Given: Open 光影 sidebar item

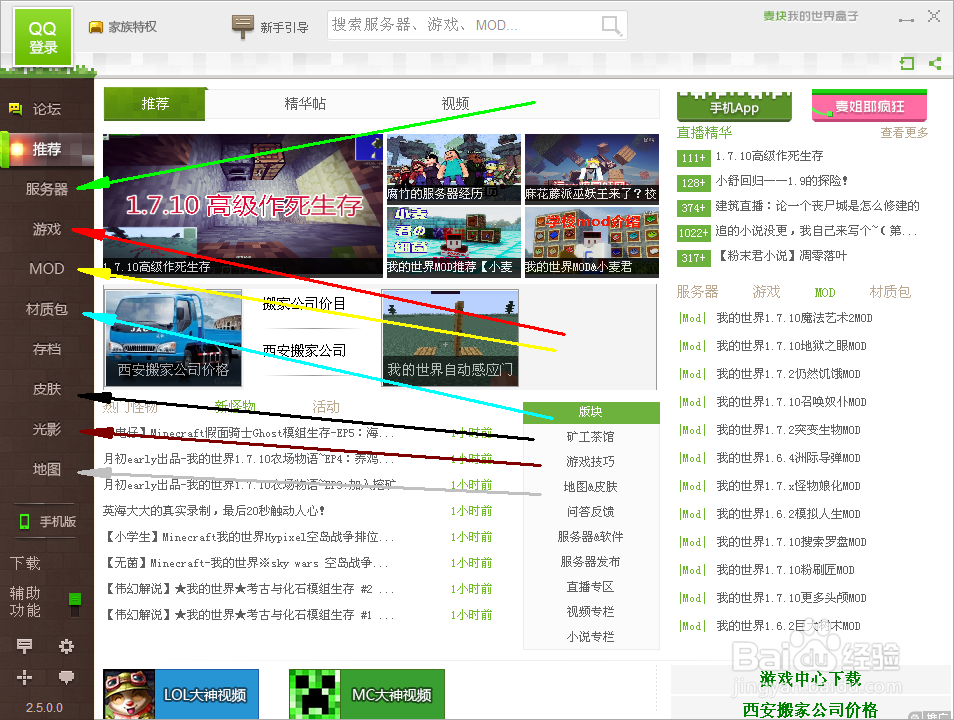Looking at the screenshot, I should (x=47, y=429).
